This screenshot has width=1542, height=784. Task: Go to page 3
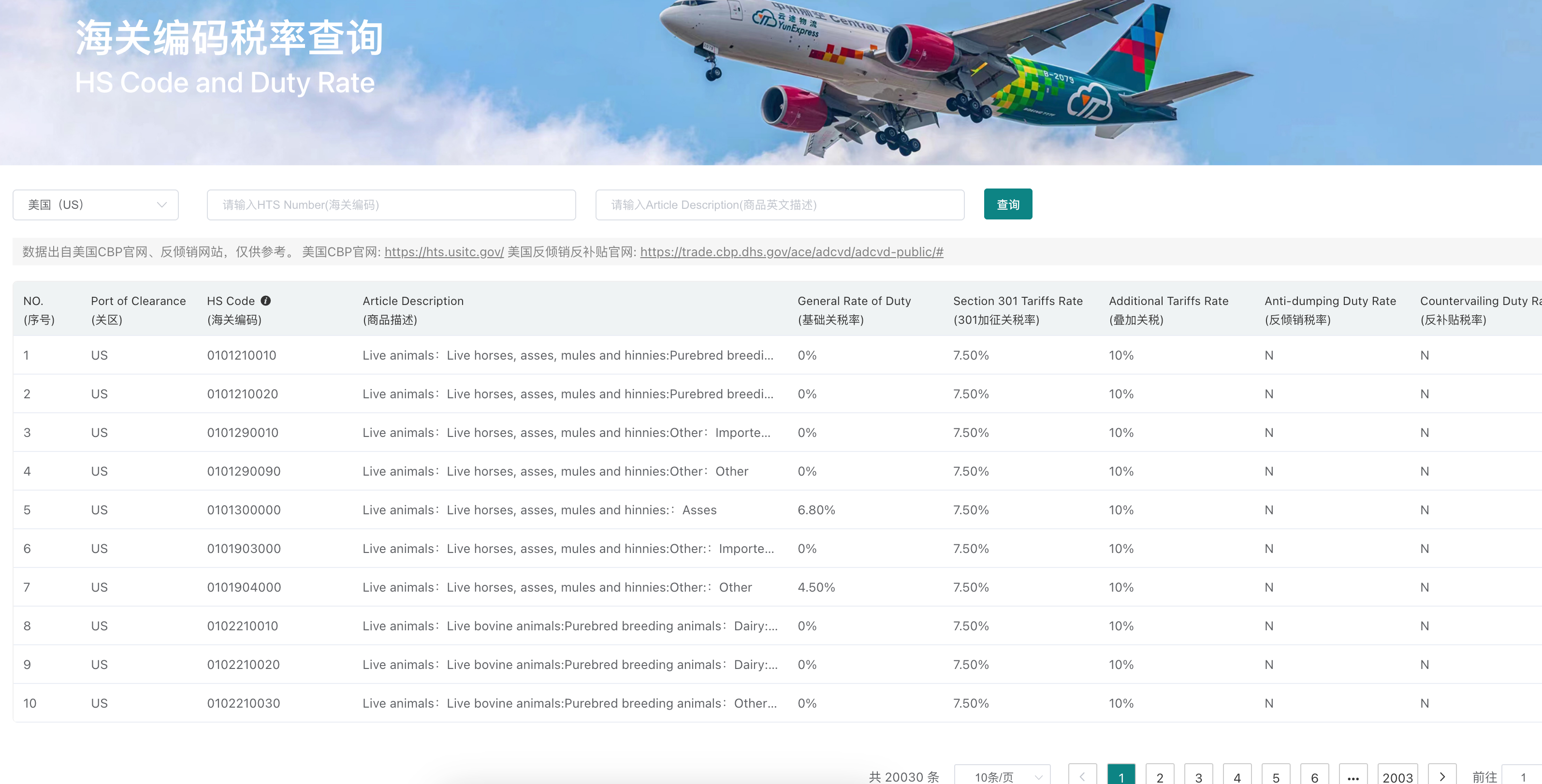(x=1198, y=776)
